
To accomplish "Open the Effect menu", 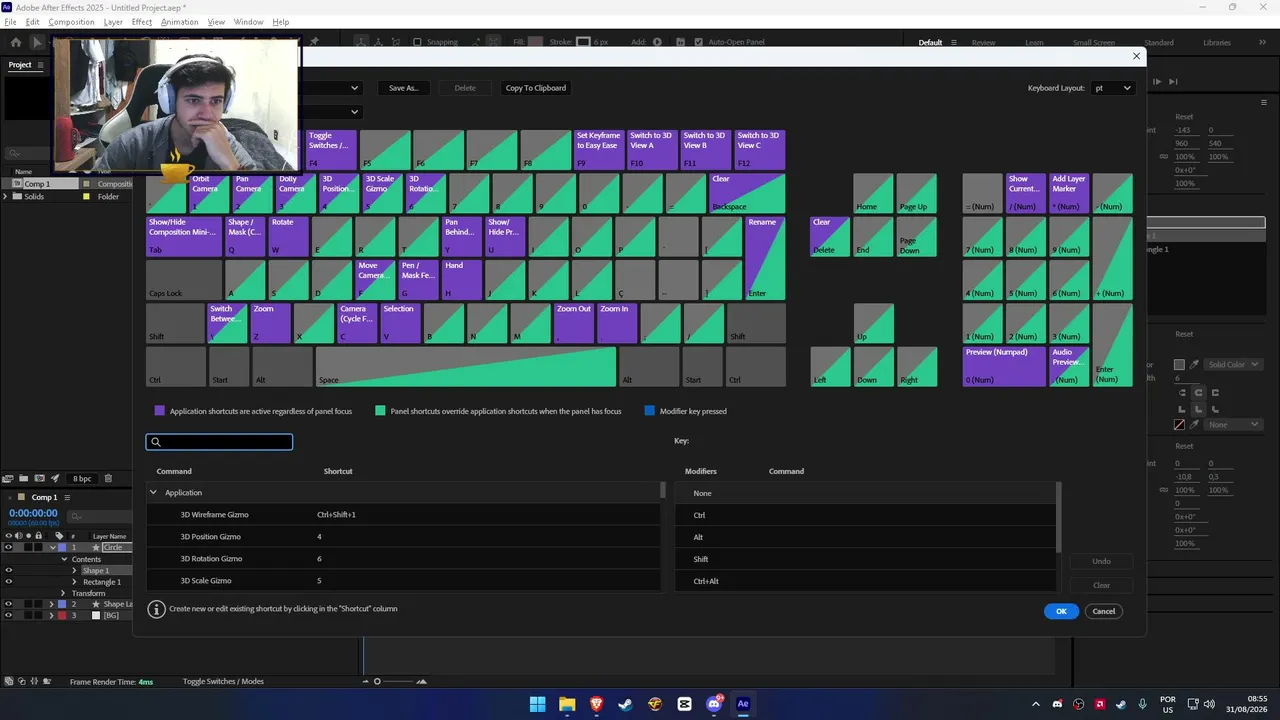I will click(x=142, y=22).
